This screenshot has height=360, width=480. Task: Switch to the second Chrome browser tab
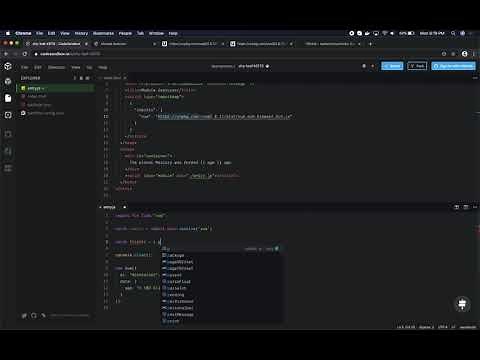124,44
